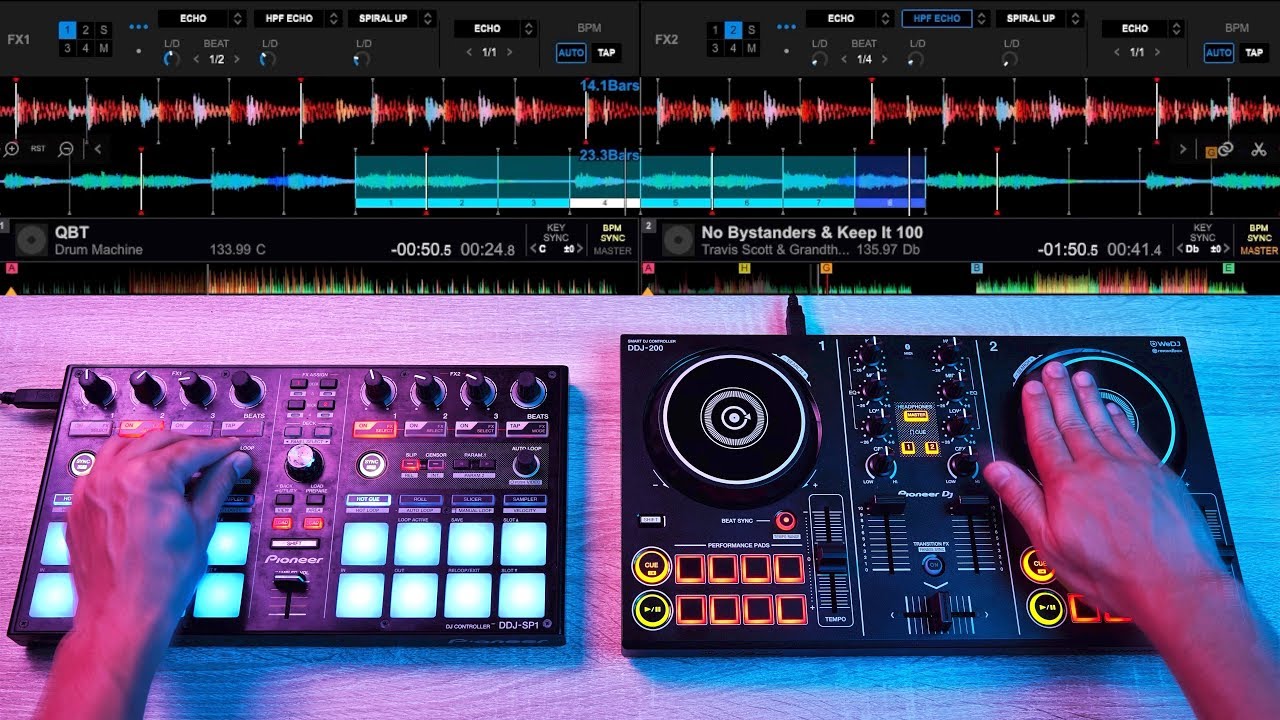Toggle deck 1 BPM SYNC
Image resolution: width=1280 pixels, height=720 pixels.
point(612,233)
